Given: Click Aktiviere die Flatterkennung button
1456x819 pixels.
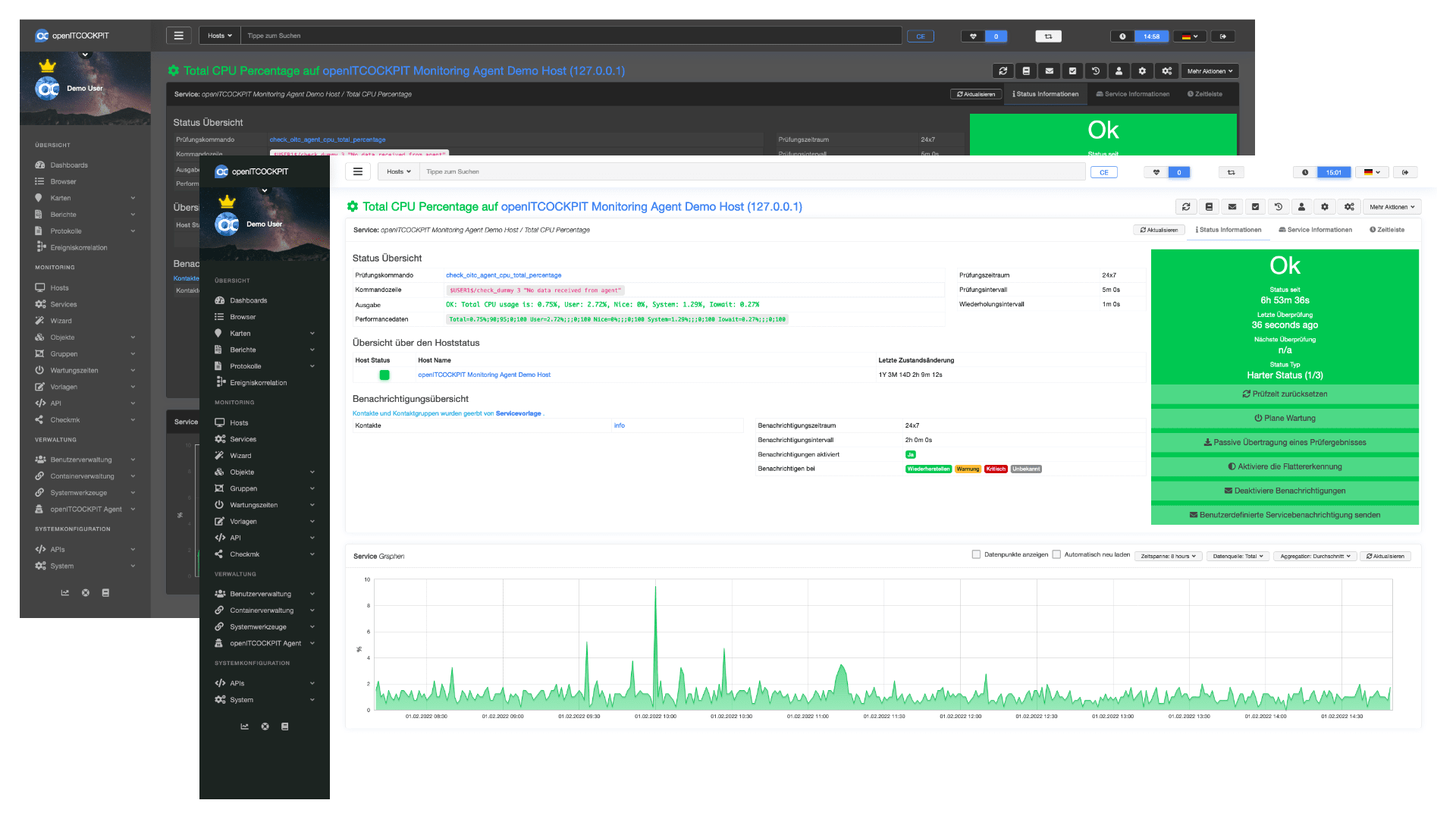Looking at the screenshot, I should pyautogui.click(x=1285, y=466).
